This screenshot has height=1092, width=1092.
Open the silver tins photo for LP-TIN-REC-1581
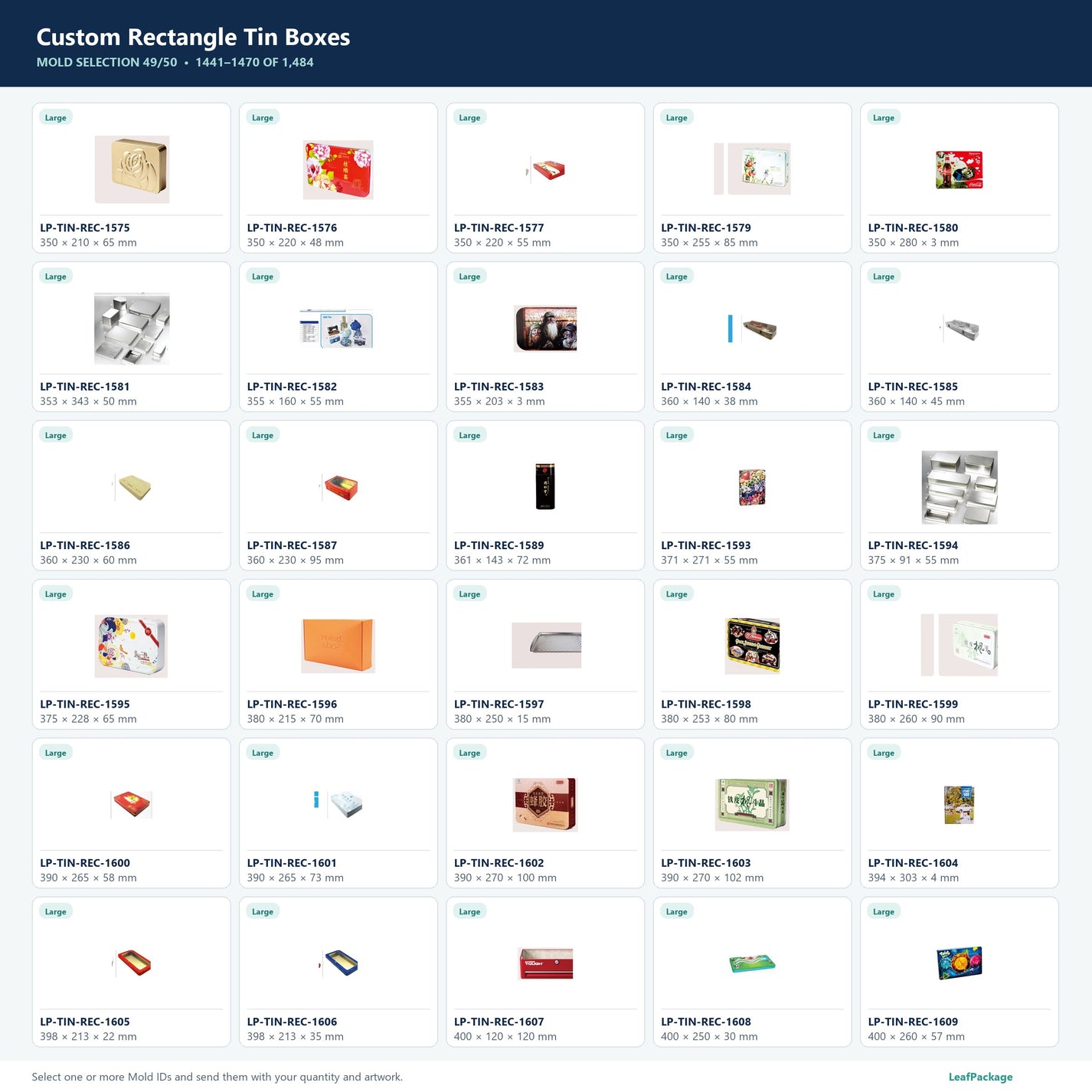click(132, 328)
